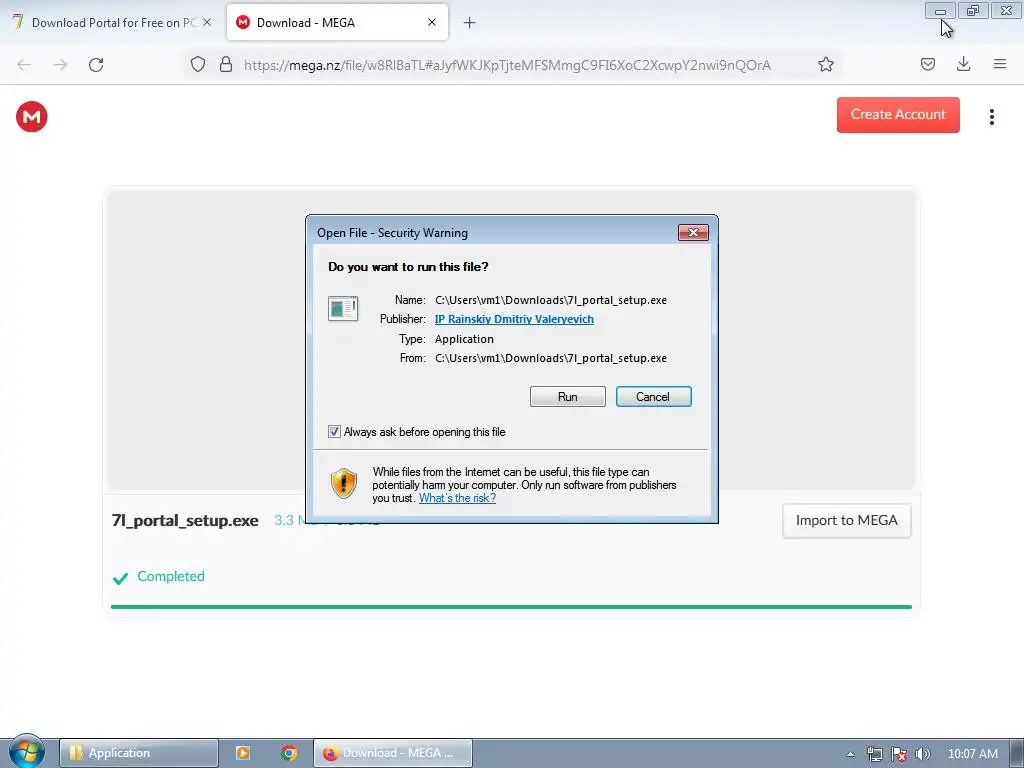
Task: Open the Windows Start menu
Action: (x=26, y=752)
